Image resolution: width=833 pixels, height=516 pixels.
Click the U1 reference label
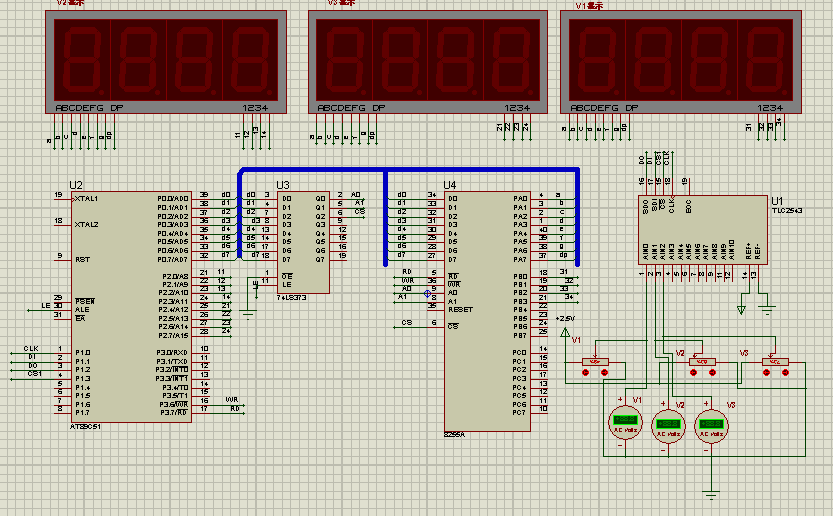pos(777,201)
